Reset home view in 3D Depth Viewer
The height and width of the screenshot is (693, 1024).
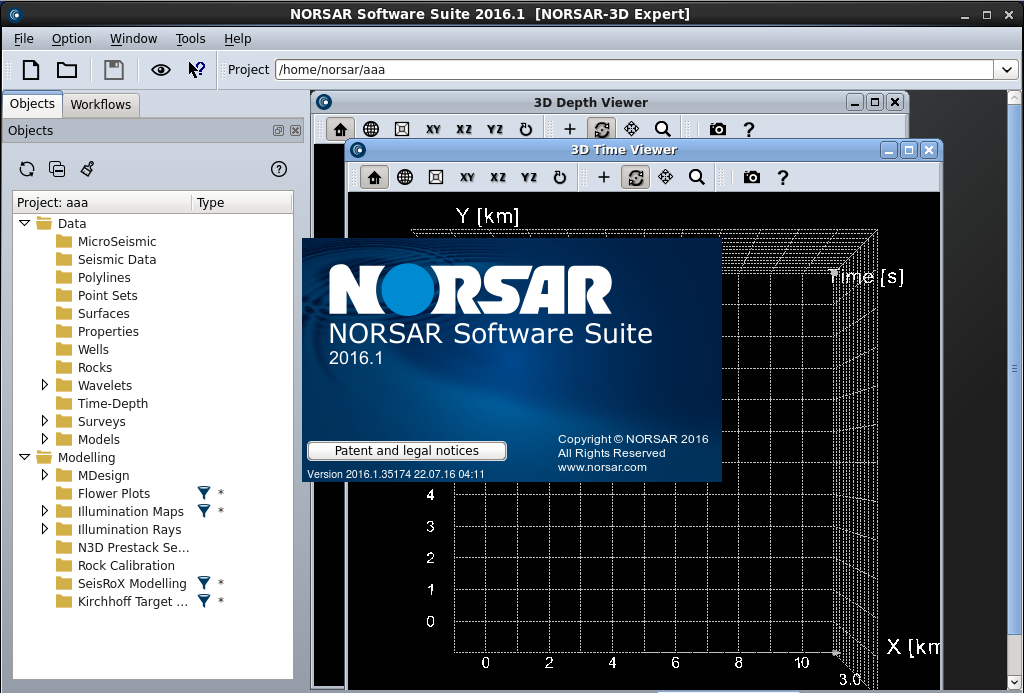tap(340, 129)
